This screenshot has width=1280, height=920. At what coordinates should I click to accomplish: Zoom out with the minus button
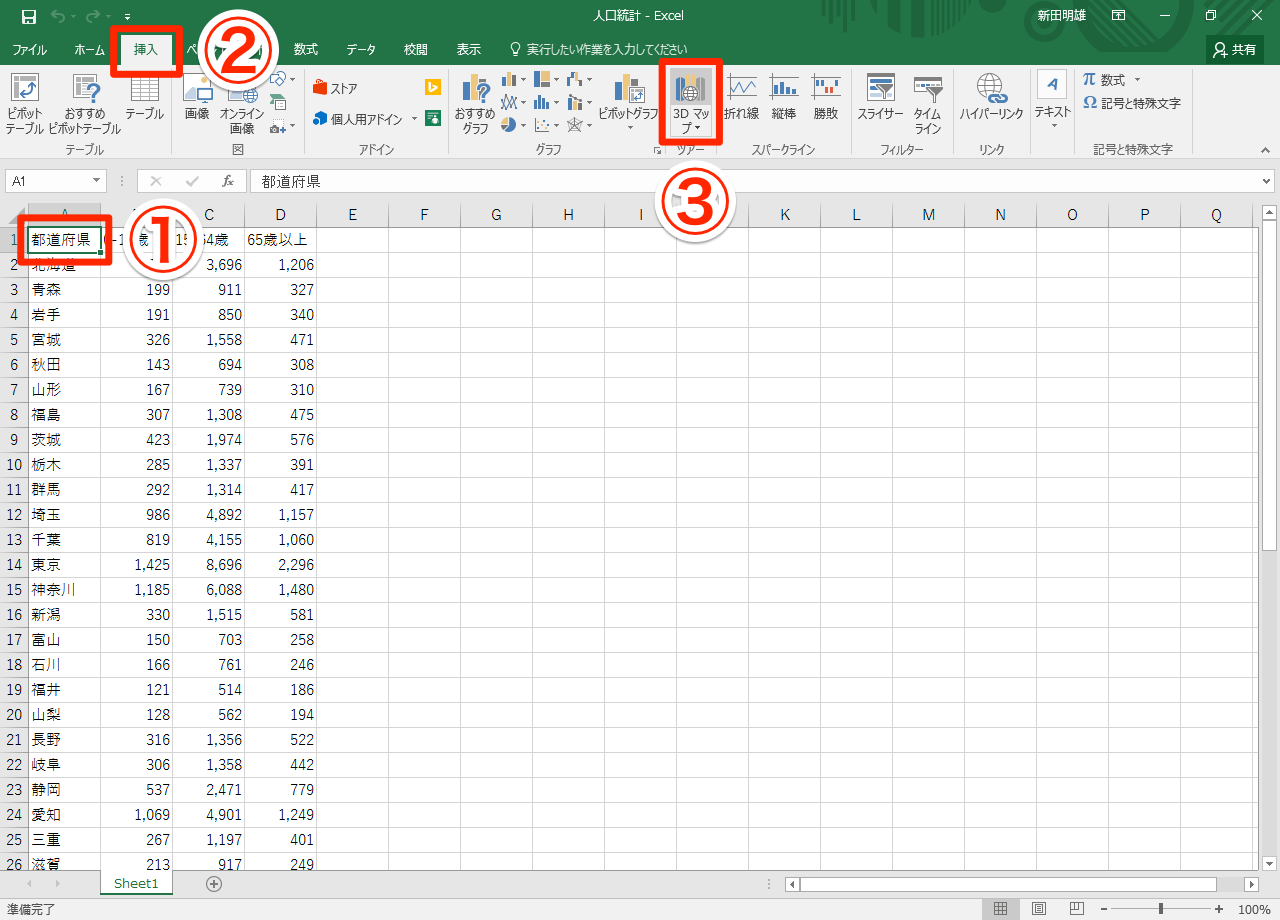point(1105,909)
